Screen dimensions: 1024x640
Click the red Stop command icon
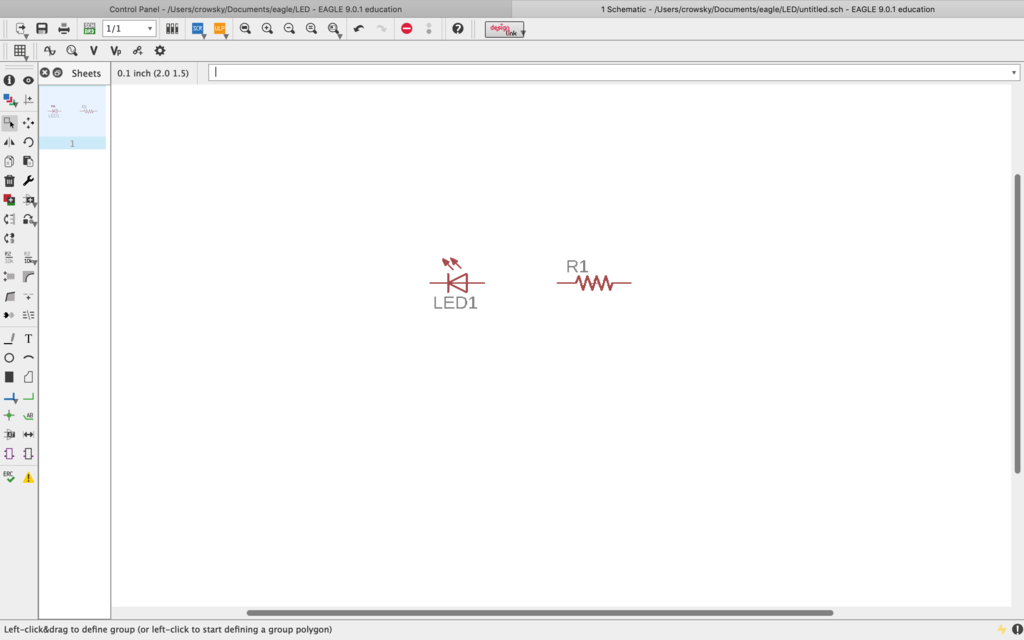click(x=407, y=29)
